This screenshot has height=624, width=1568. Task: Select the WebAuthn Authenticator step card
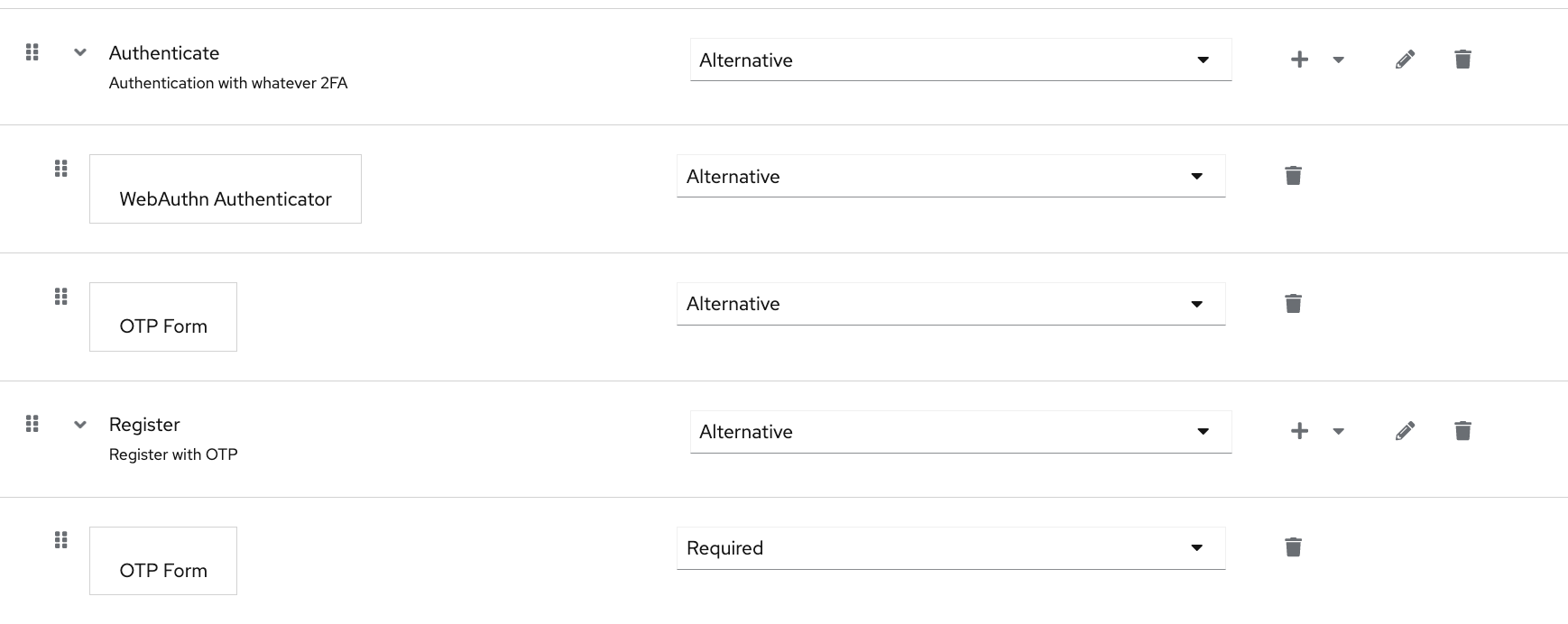225,188
